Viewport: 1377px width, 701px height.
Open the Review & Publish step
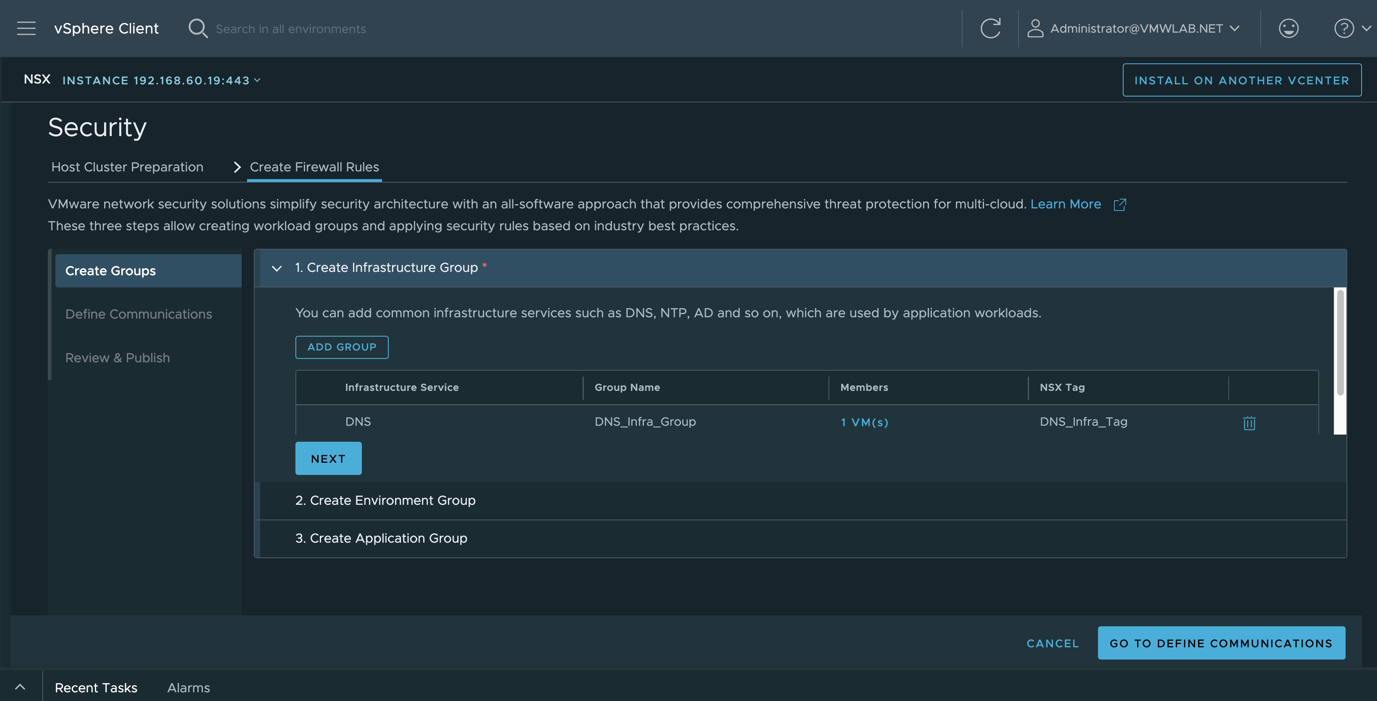click(117, 358)
